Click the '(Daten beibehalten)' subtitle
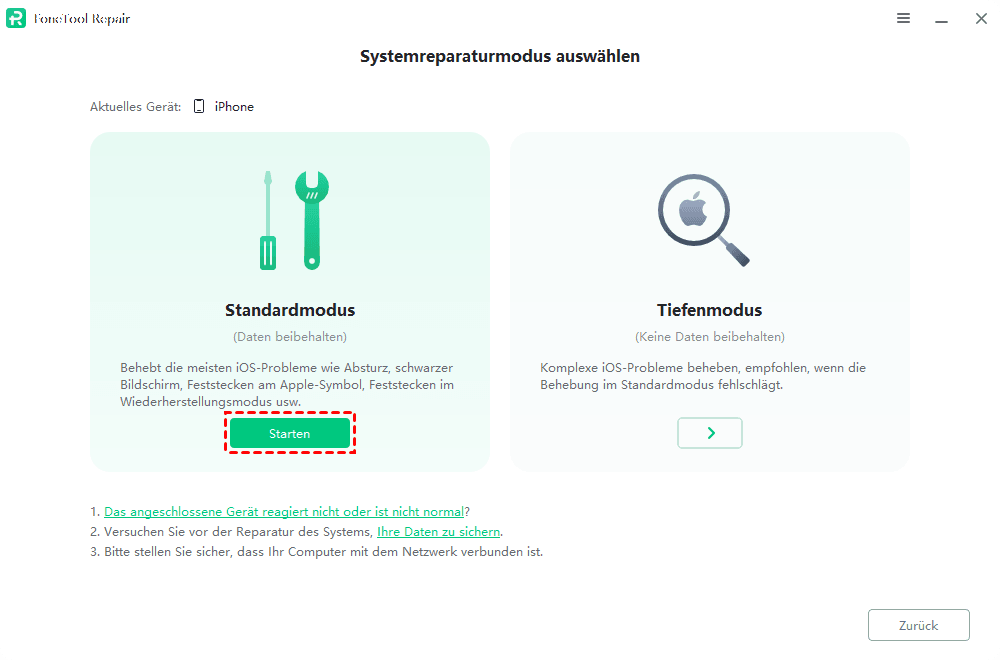1000x660 pixels. (290, 337)
